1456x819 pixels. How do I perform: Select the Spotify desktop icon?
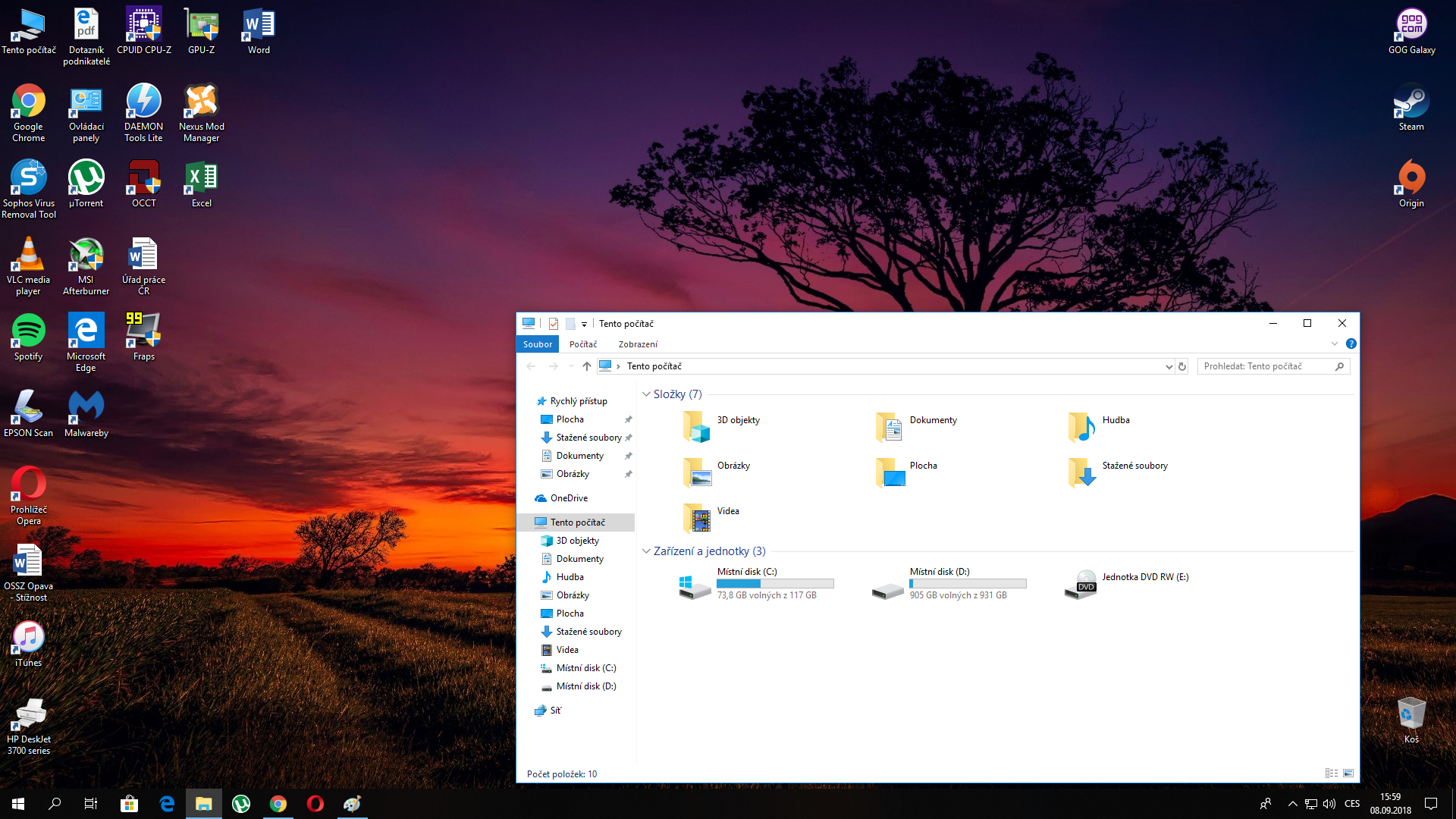(x=28, y=337)
